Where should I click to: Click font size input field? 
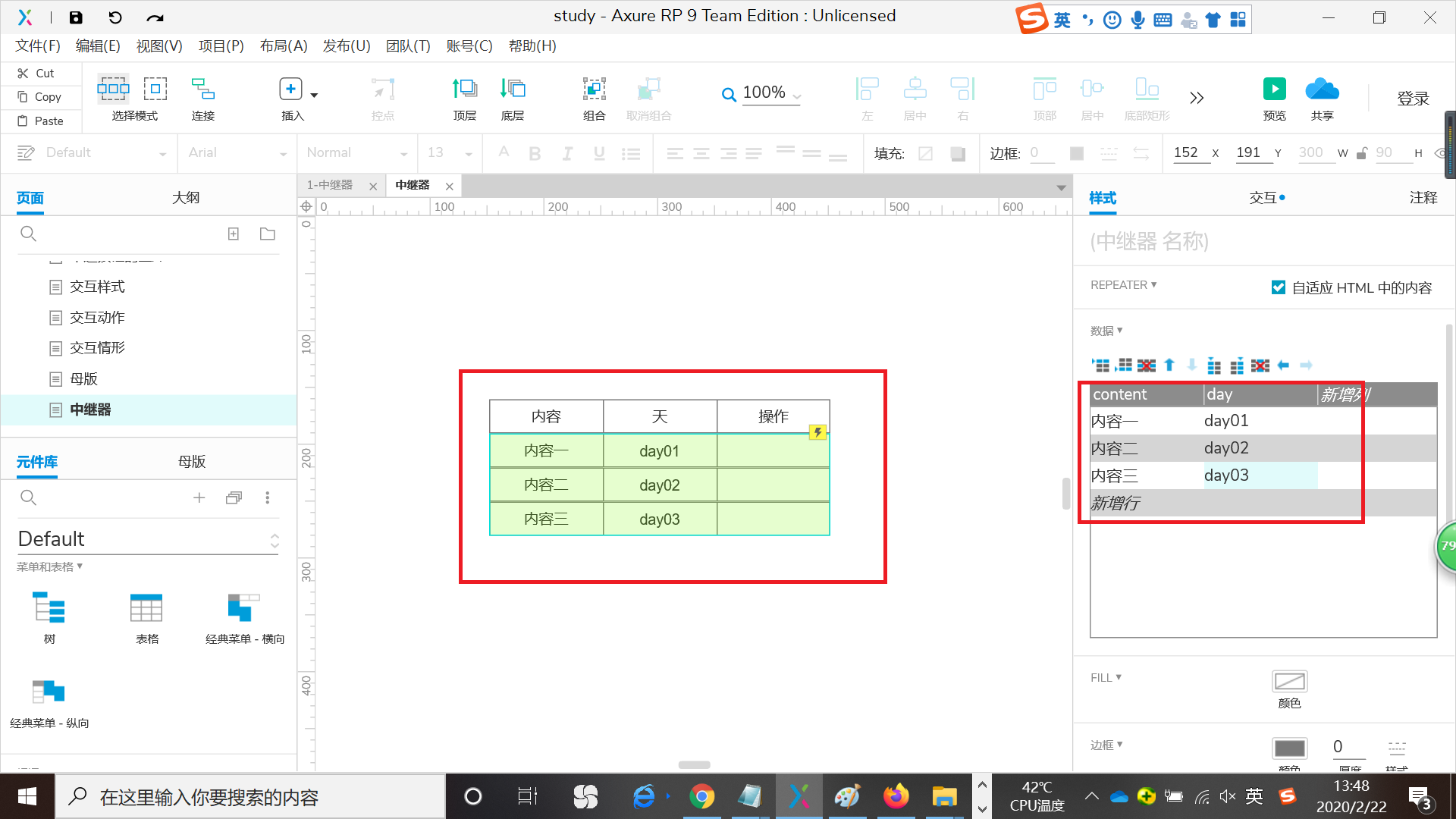click(438, 152)
